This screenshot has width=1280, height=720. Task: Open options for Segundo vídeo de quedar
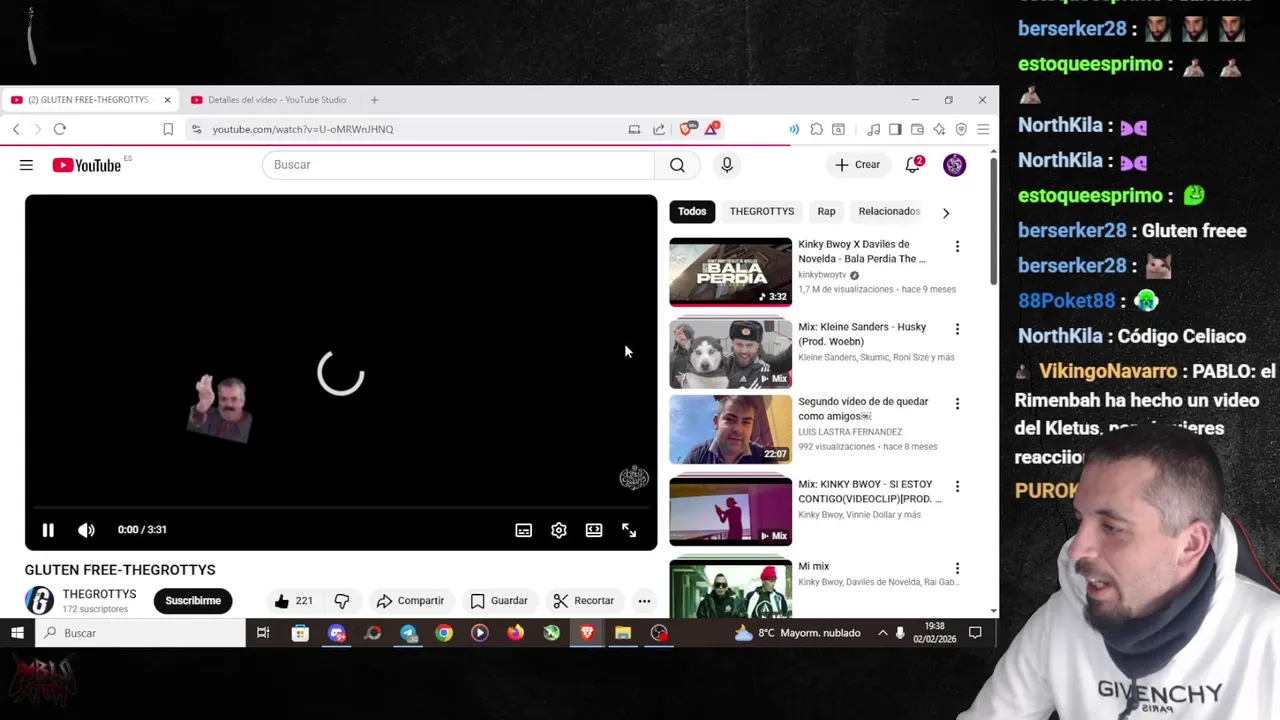957,404
